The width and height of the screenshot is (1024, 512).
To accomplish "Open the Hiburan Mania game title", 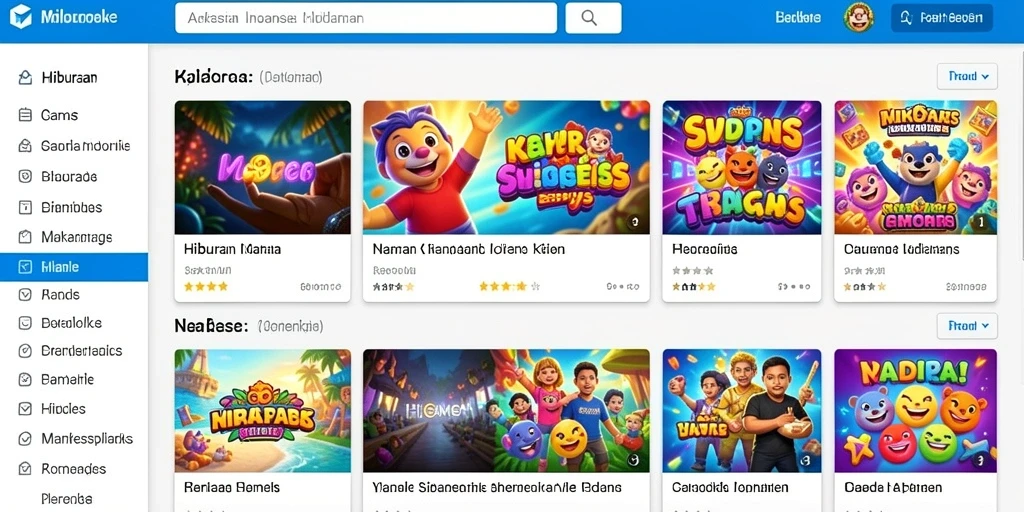I will click(232, 249).
